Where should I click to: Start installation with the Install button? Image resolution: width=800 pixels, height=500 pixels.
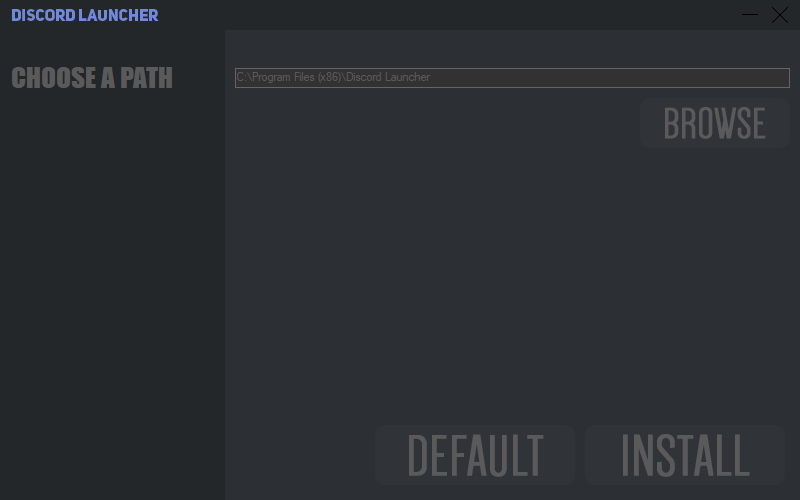click(x=685, y=455)
